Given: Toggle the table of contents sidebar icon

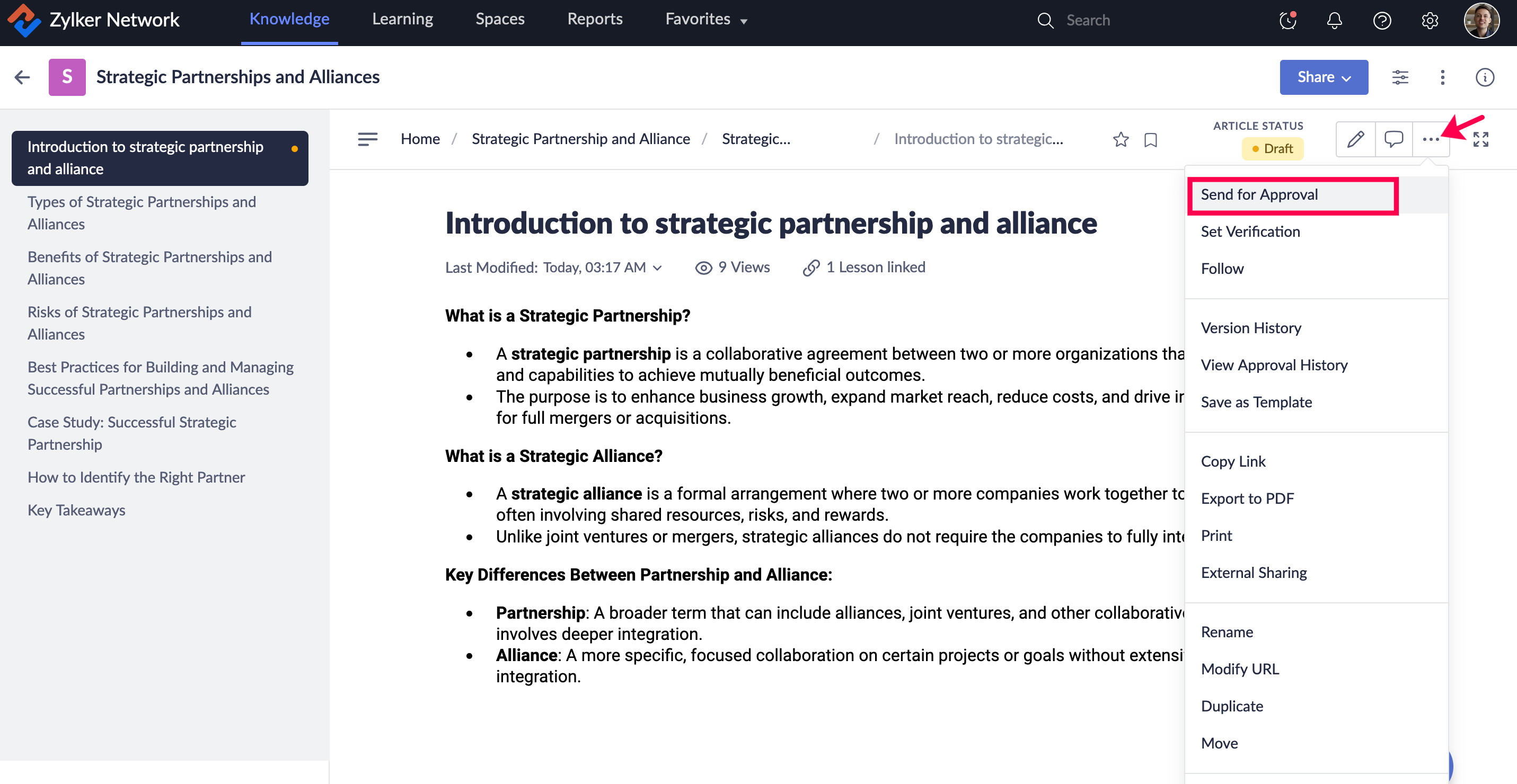Looking at the screenshot, I should tap(367, 139).
